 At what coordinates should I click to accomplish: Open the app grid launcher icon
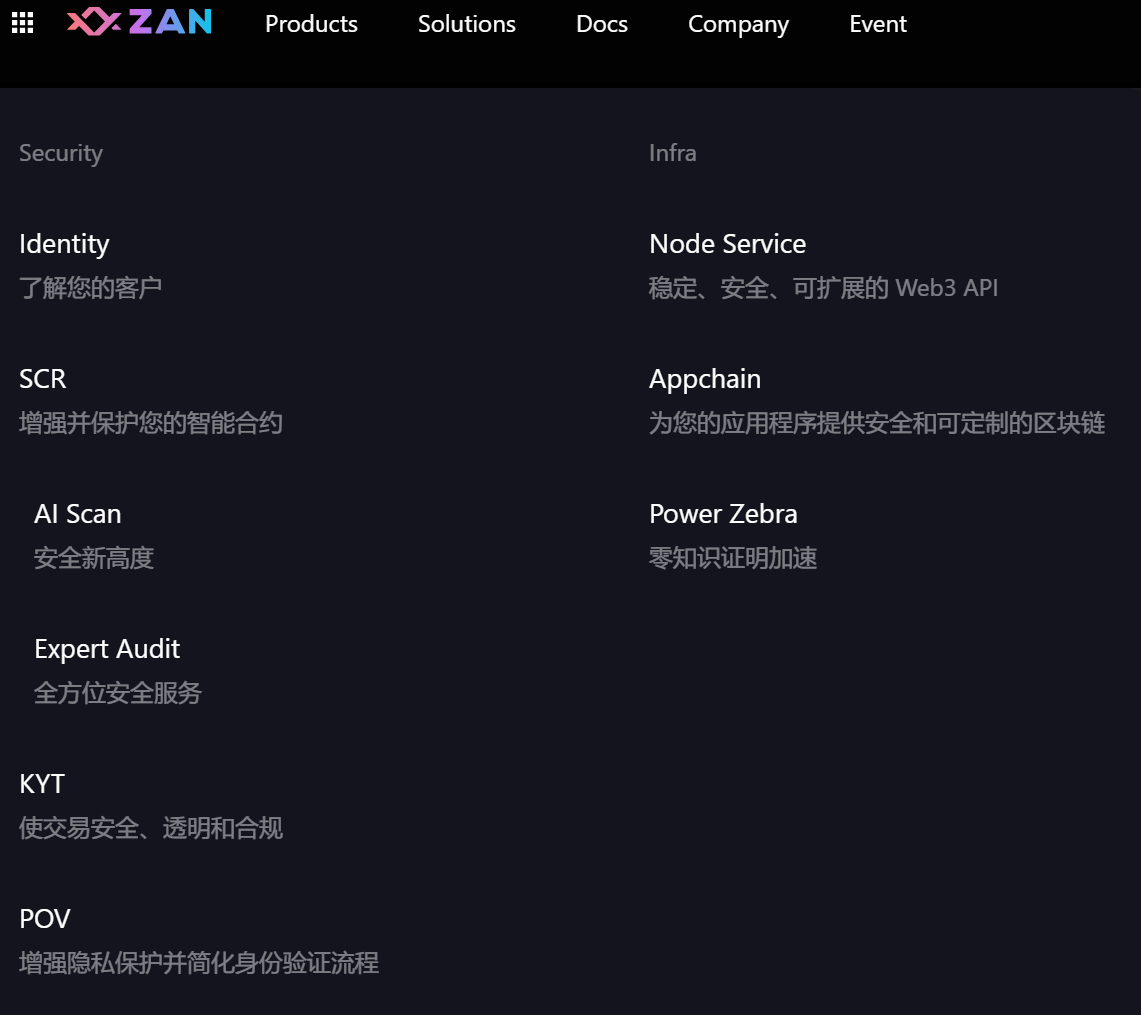(x=22, y=24)
